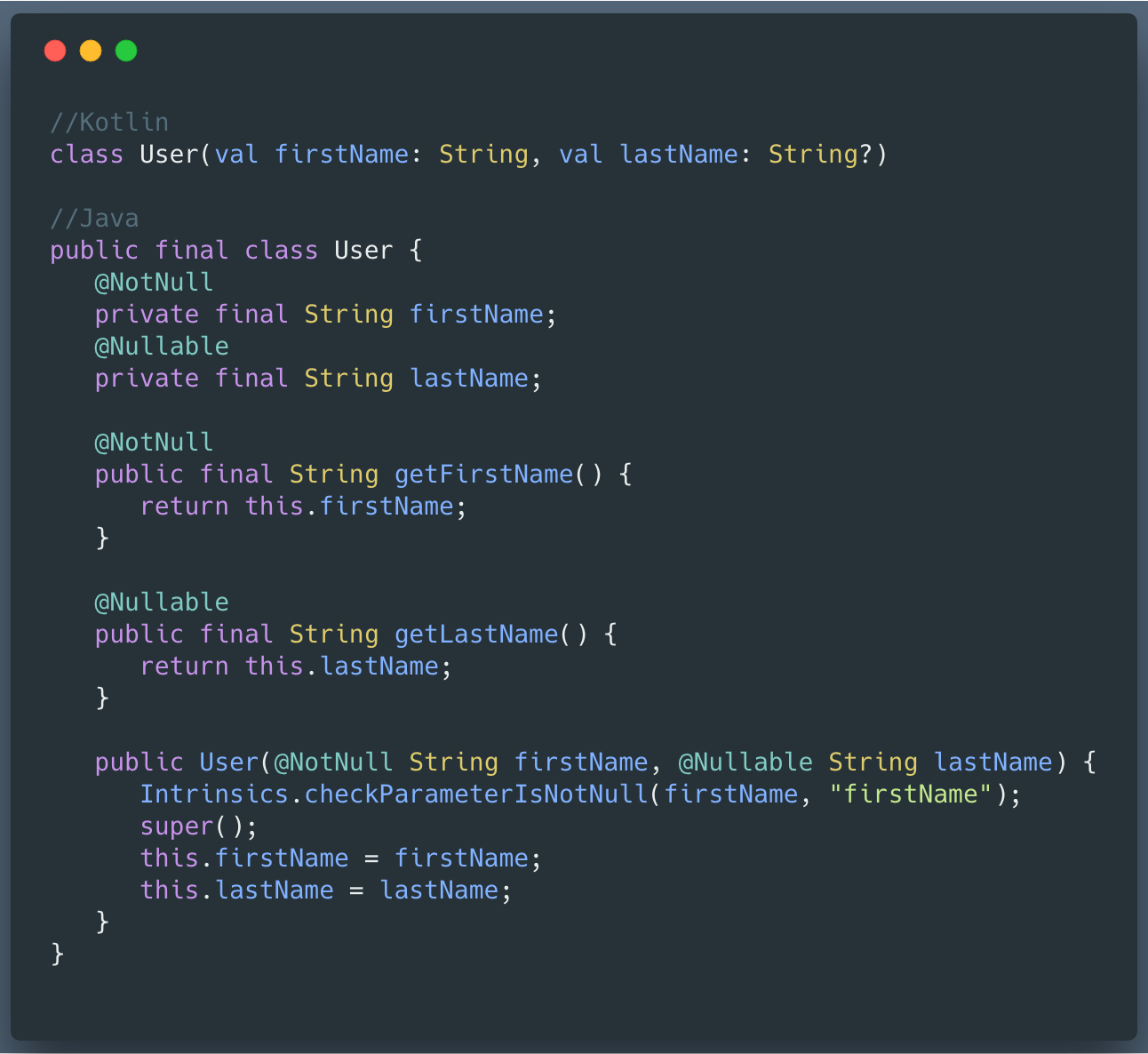
Task: Click @NotNull in the constructor parameters
Action: click(x=333, y=763)
